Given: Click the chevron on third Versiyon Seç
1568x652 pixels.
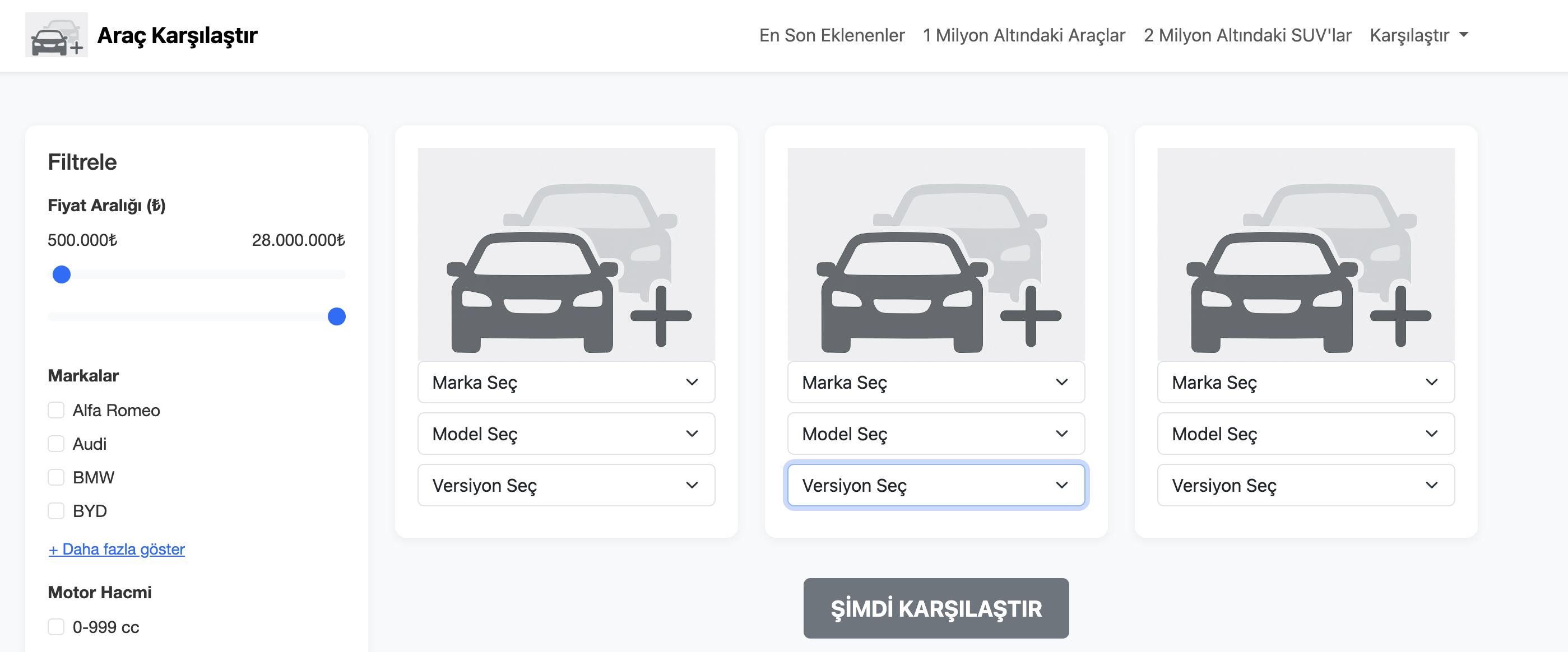Looking at the screenshot, I should click(x=1431, y=485).
